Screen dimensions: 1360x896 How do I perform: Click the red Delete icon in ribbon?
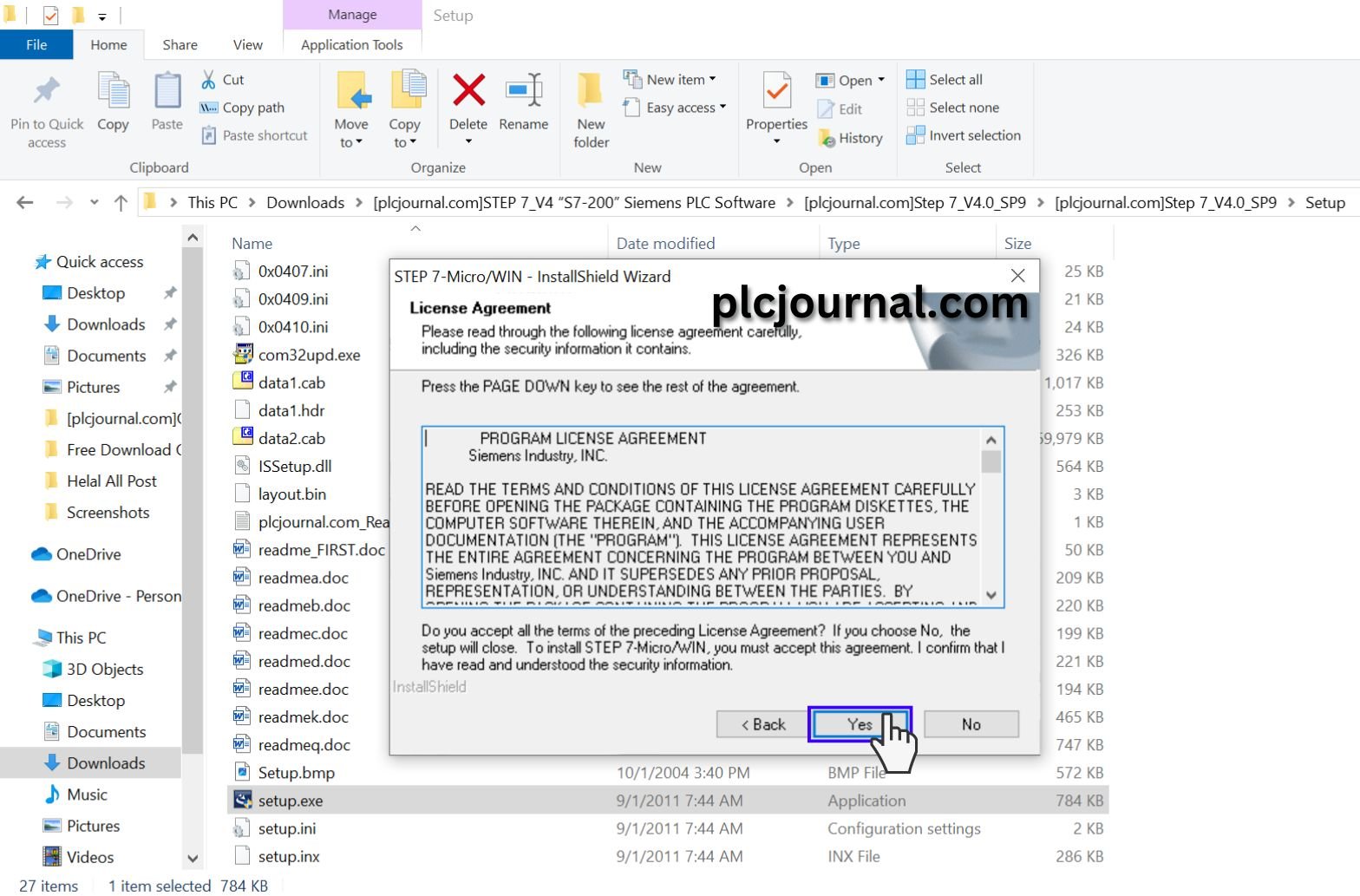(468, 90)
